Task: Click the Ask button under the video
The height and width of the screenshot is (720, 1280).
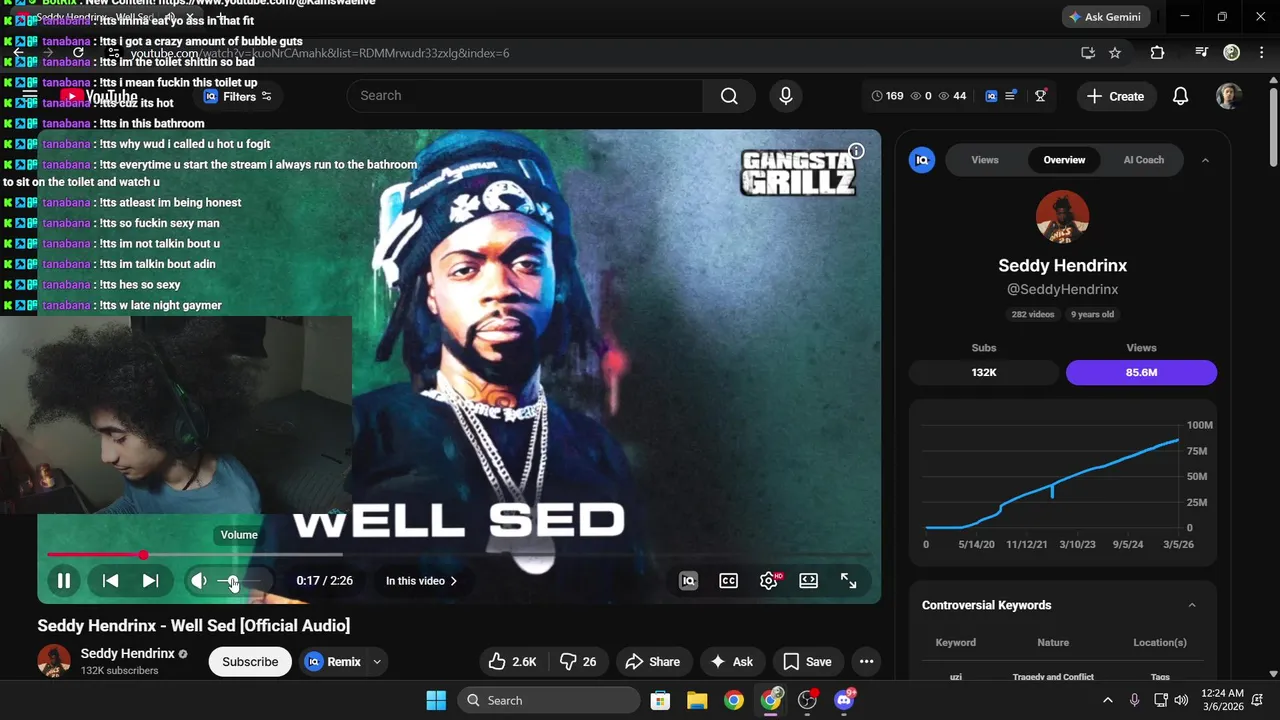Action: click(731, 662)
